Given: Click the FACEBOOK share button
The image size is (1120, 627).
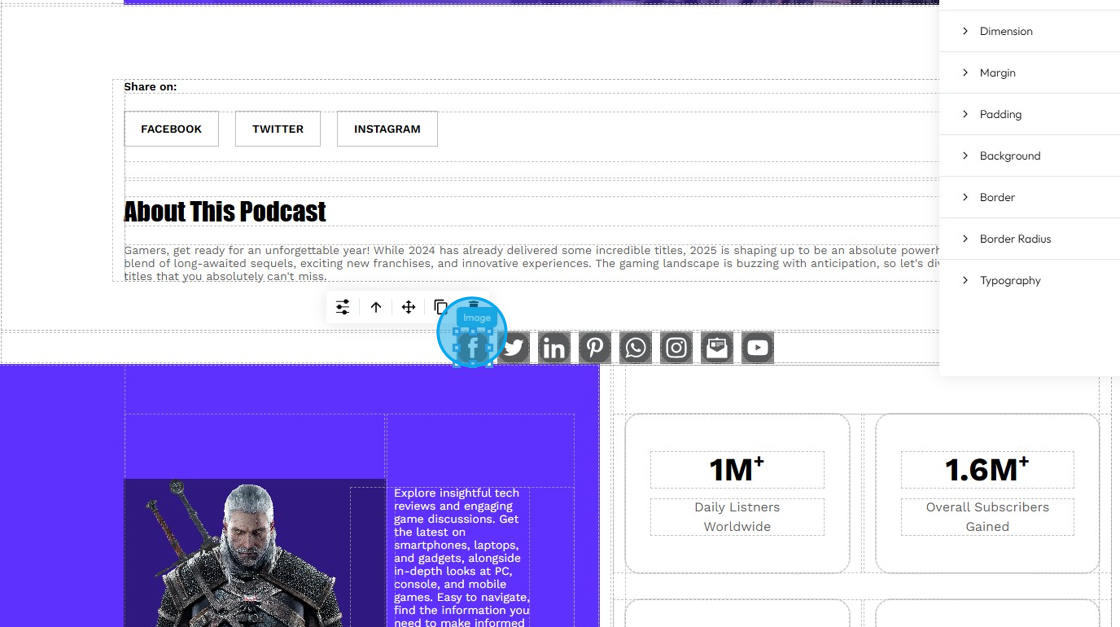Looking at the screenshot, I should click(x=171, y=129).
